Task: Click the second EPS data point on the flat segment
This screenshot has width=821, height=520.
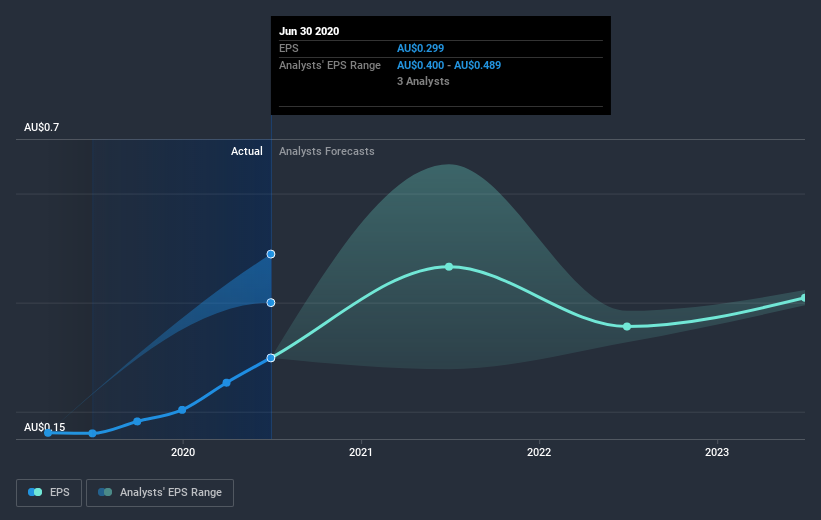Action: click(x=93, y=434)
